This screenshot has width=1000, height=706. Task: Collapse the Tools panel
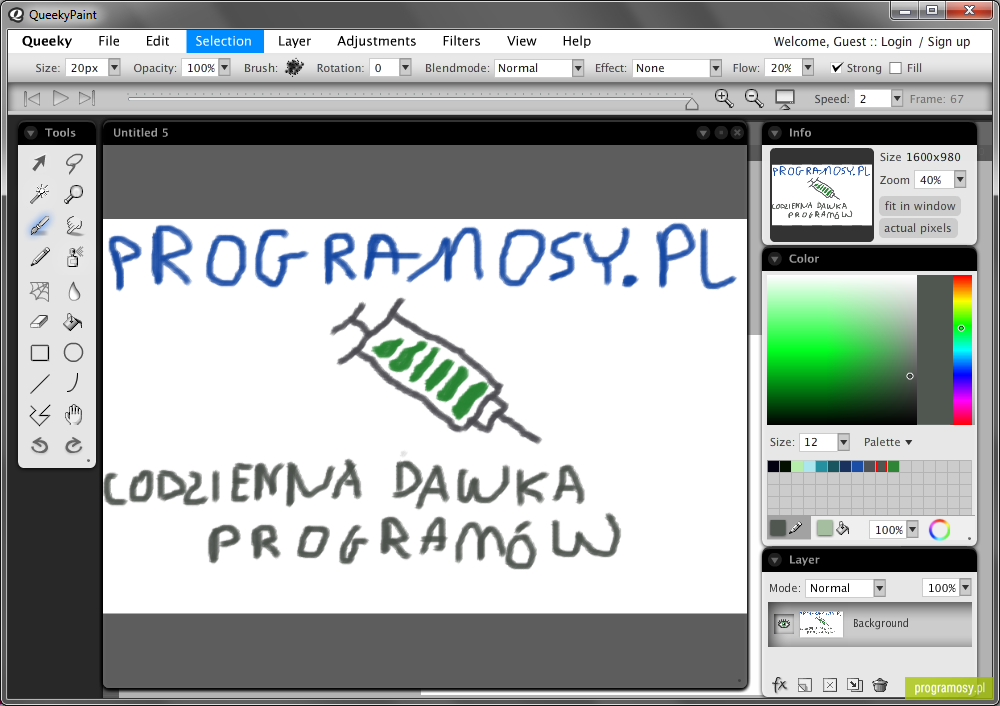tap(31, 133)
